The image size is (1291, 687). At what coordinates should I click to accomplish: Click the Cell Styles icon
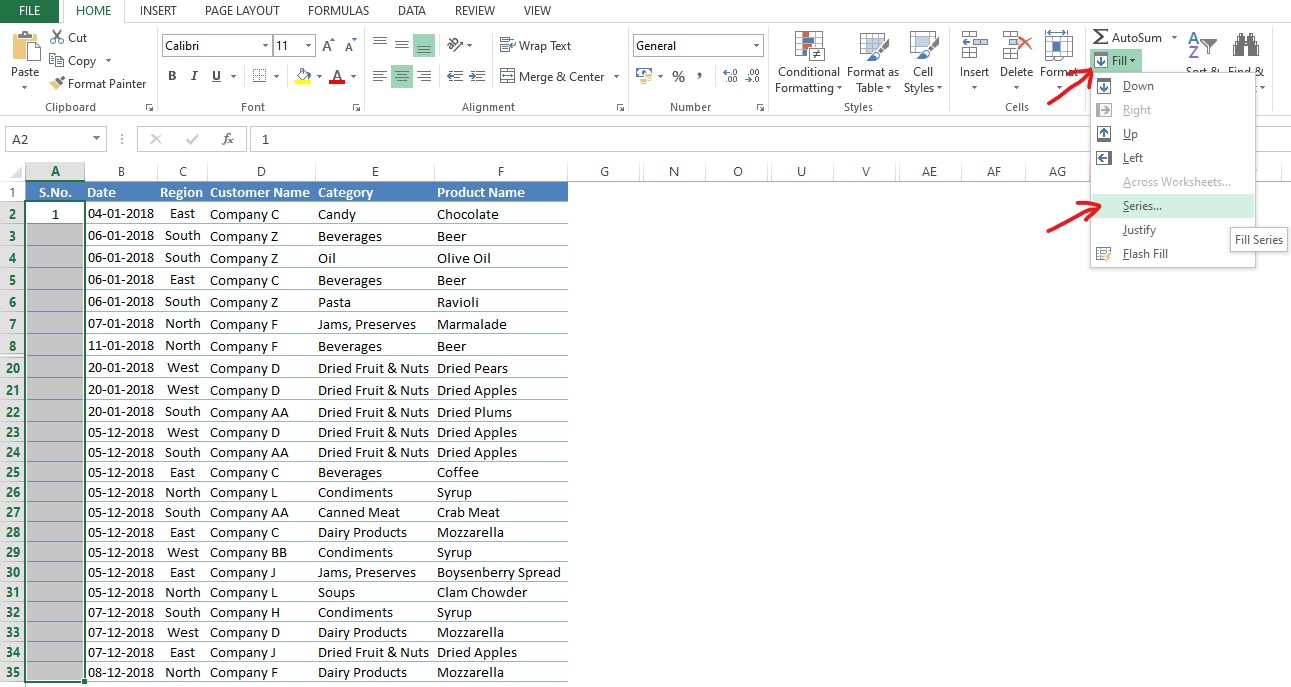(x=922, y=62)
